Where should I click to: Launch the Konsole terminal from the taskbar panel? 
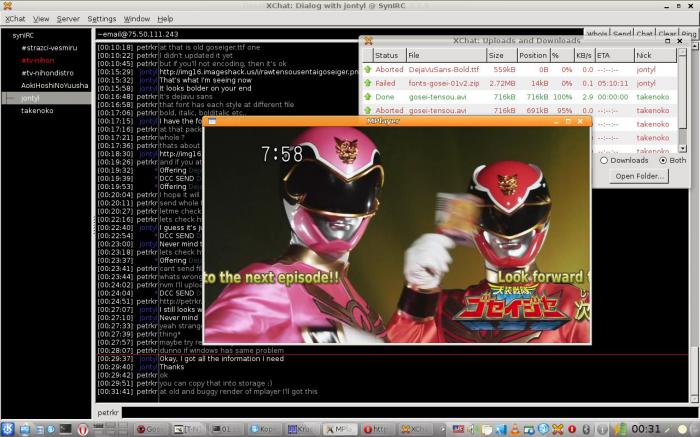(66, 429)
